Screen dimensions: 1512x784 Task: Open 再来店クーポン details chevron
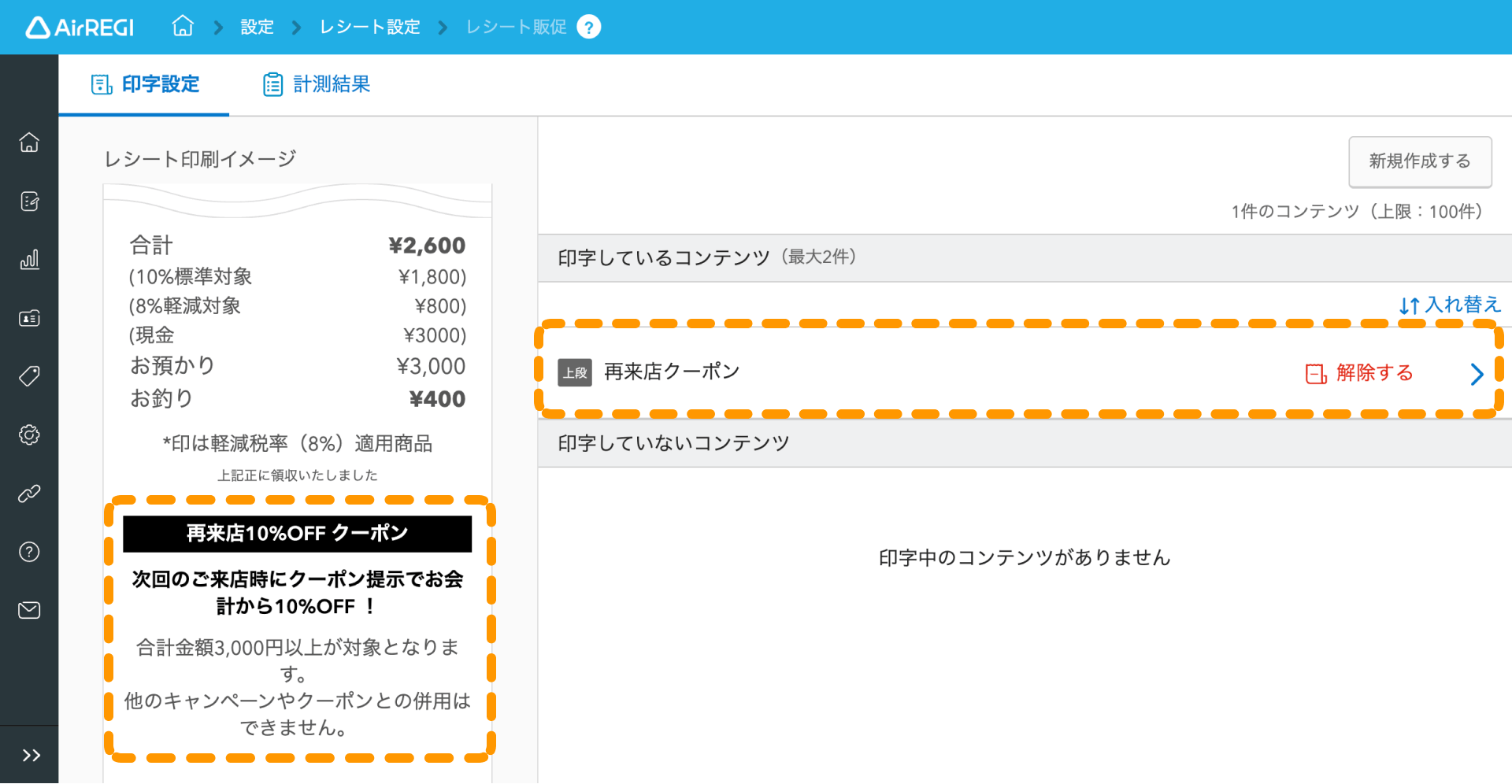(x=1477, y=374)
